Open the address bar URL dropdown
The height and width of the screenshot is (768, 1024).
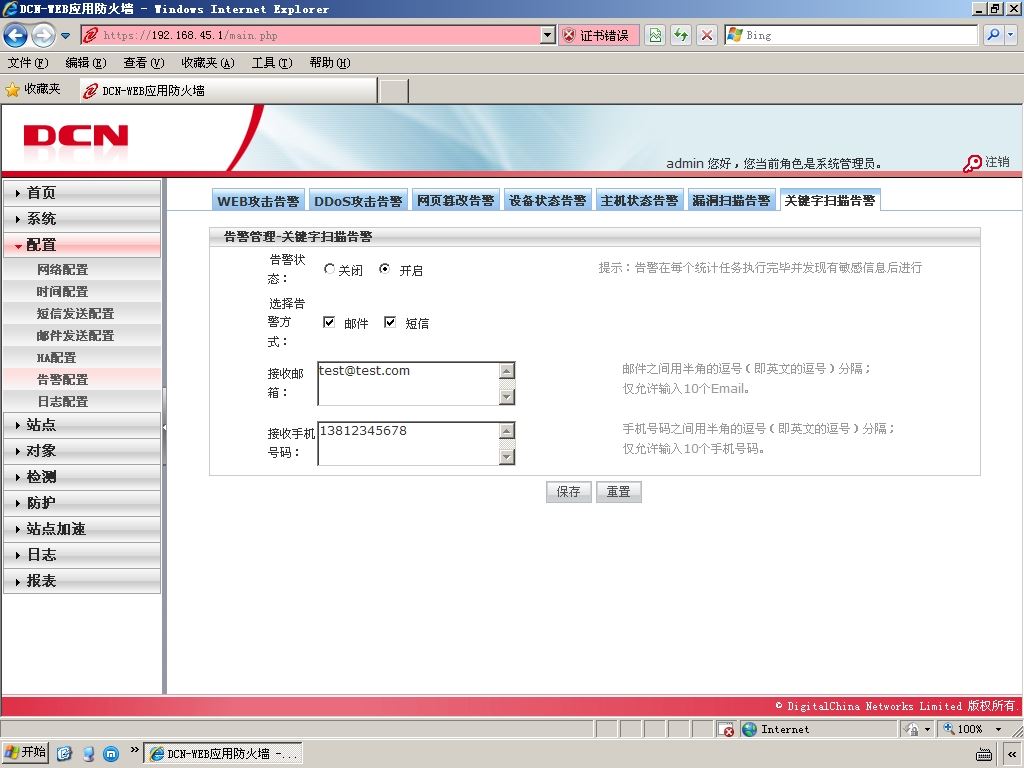coord(548,35)
